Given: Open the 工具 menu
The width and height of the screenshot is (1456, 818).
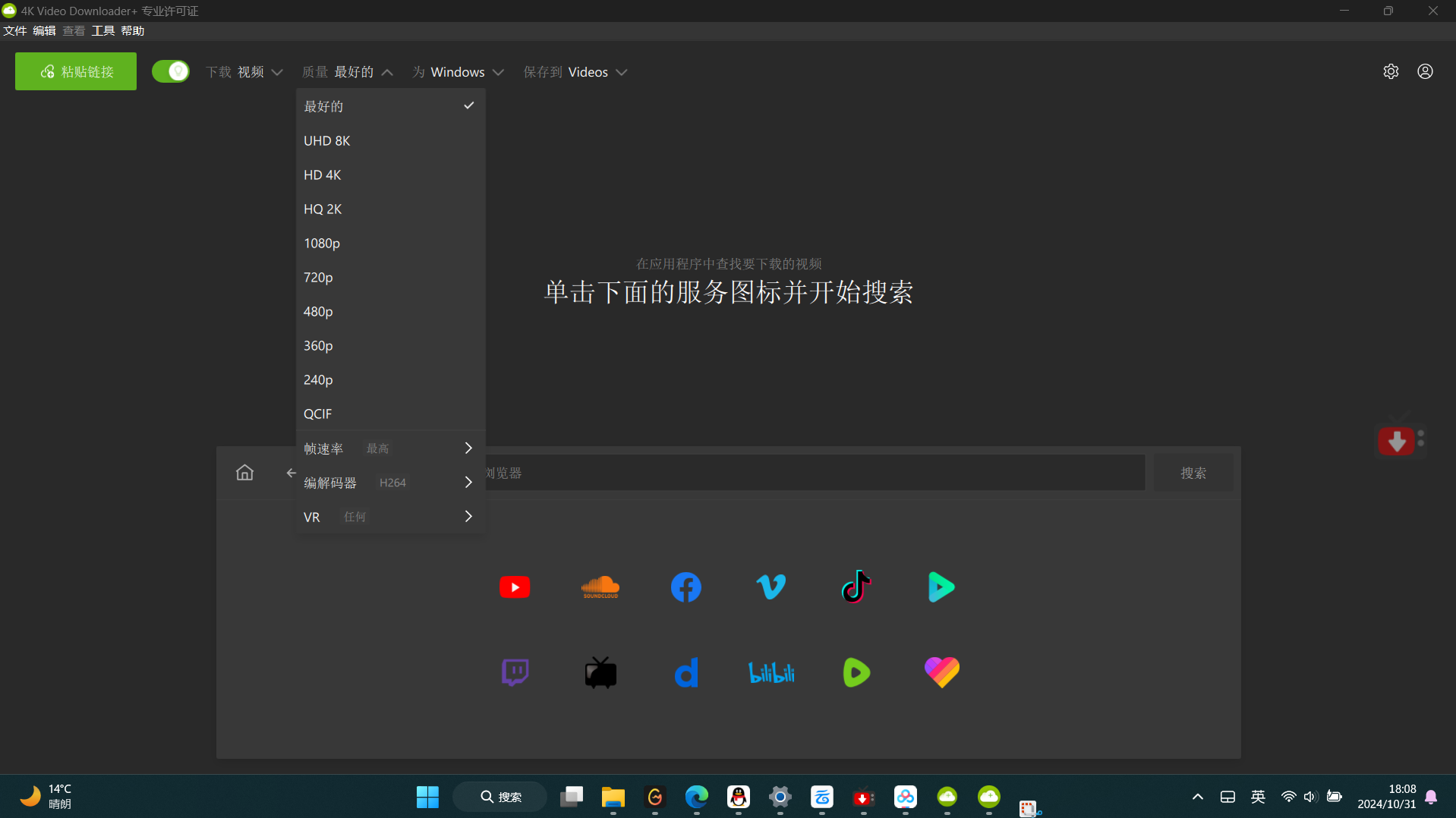Looking at the screenshot, I should tap(102, 30).
